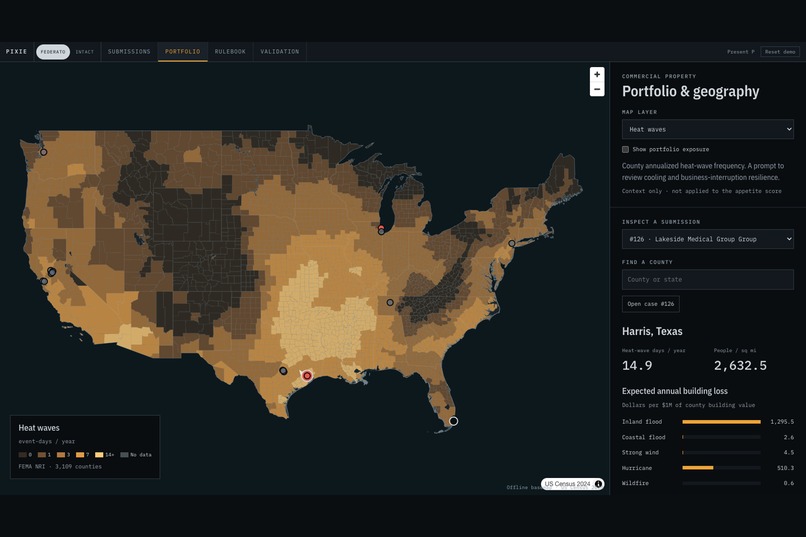Toggle Show portfolio exposure checkbox

(625, 150)
